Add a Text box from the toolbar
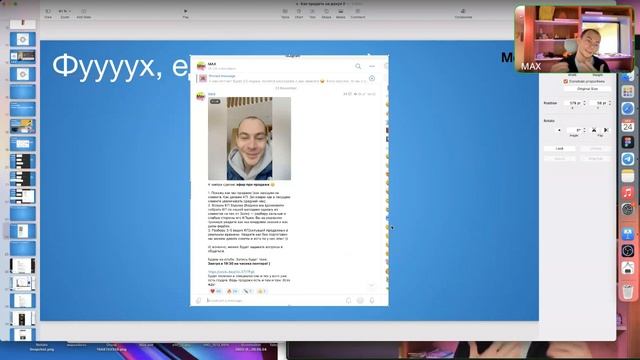 312,13
